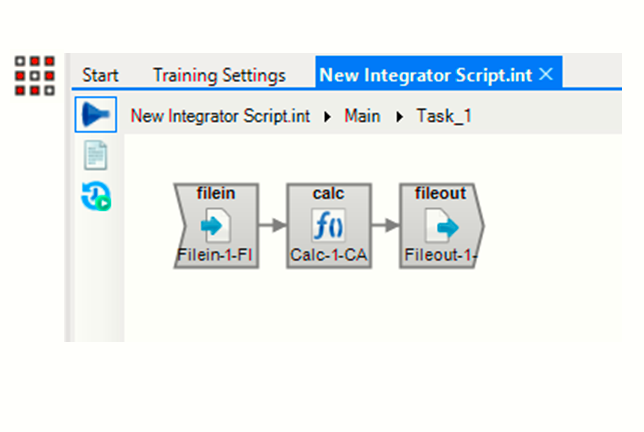Open the Training Settings tab
This screenshot has height=432, width=644.
tap(219, 75)
